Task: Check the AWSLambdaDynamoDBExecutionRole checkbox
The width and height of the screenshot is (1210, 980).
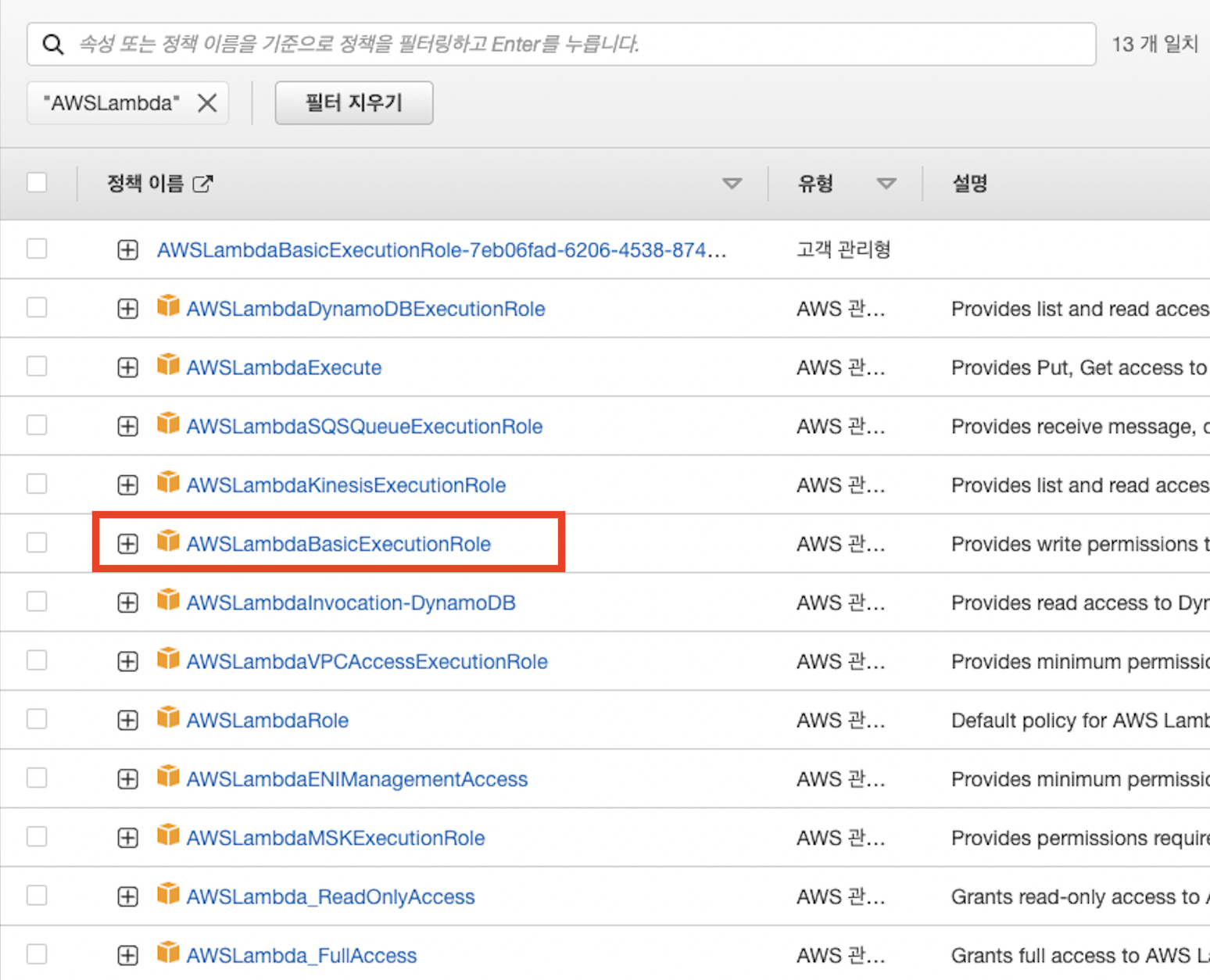Action: (37, 307)
